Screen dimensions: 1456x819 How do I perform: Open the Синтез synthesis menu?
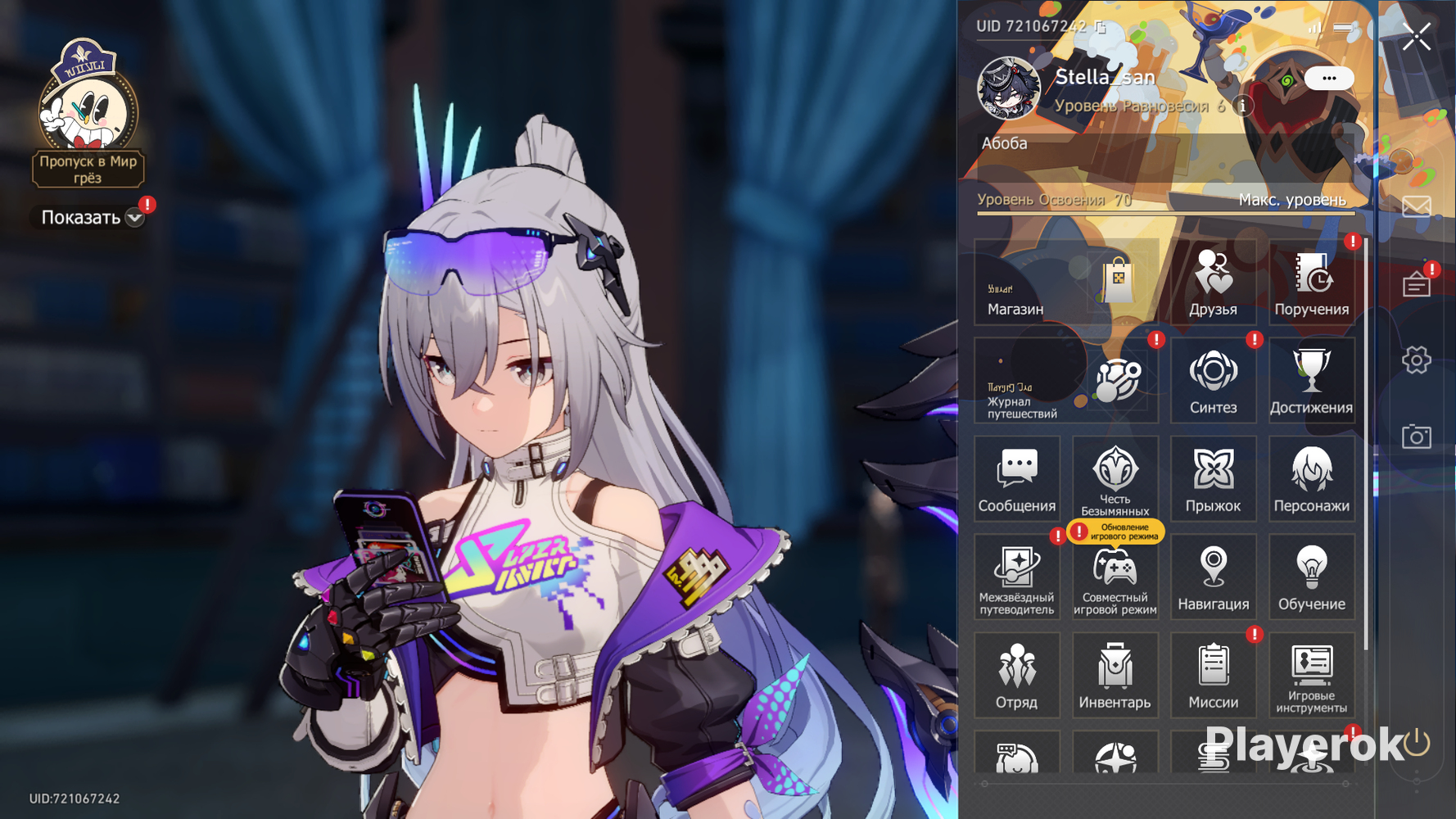[x=1213, y=381]
